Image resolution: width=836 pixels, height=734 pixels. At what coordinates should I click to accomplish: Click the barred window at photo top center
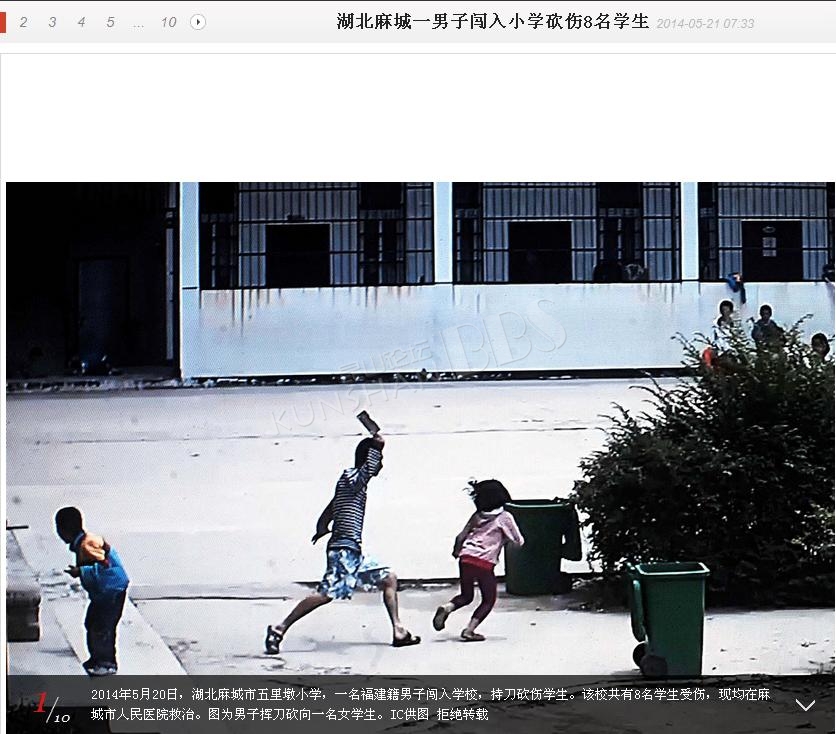pyautogui.click(x=565, y=233)
